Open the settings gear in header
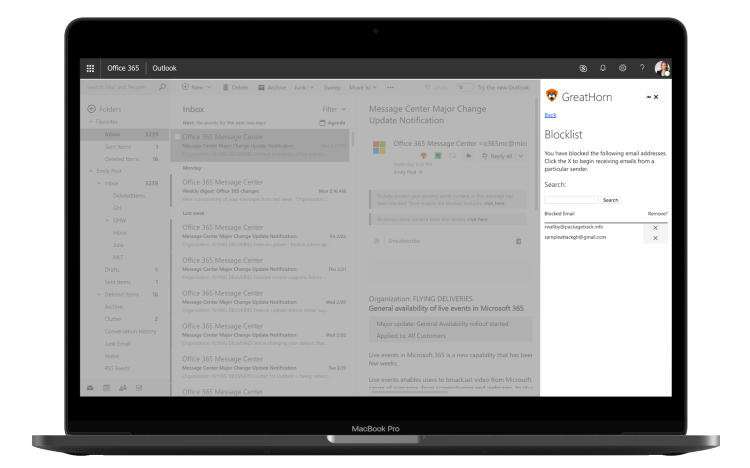The width and height of the screenshot is (750, 468). tap(622, 68)
